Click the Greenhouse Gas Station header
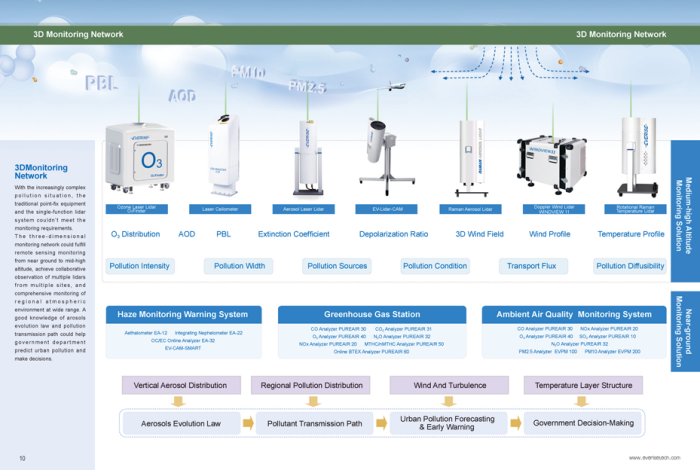This screenshot has height=470, width=700. (x=372, y=314)
